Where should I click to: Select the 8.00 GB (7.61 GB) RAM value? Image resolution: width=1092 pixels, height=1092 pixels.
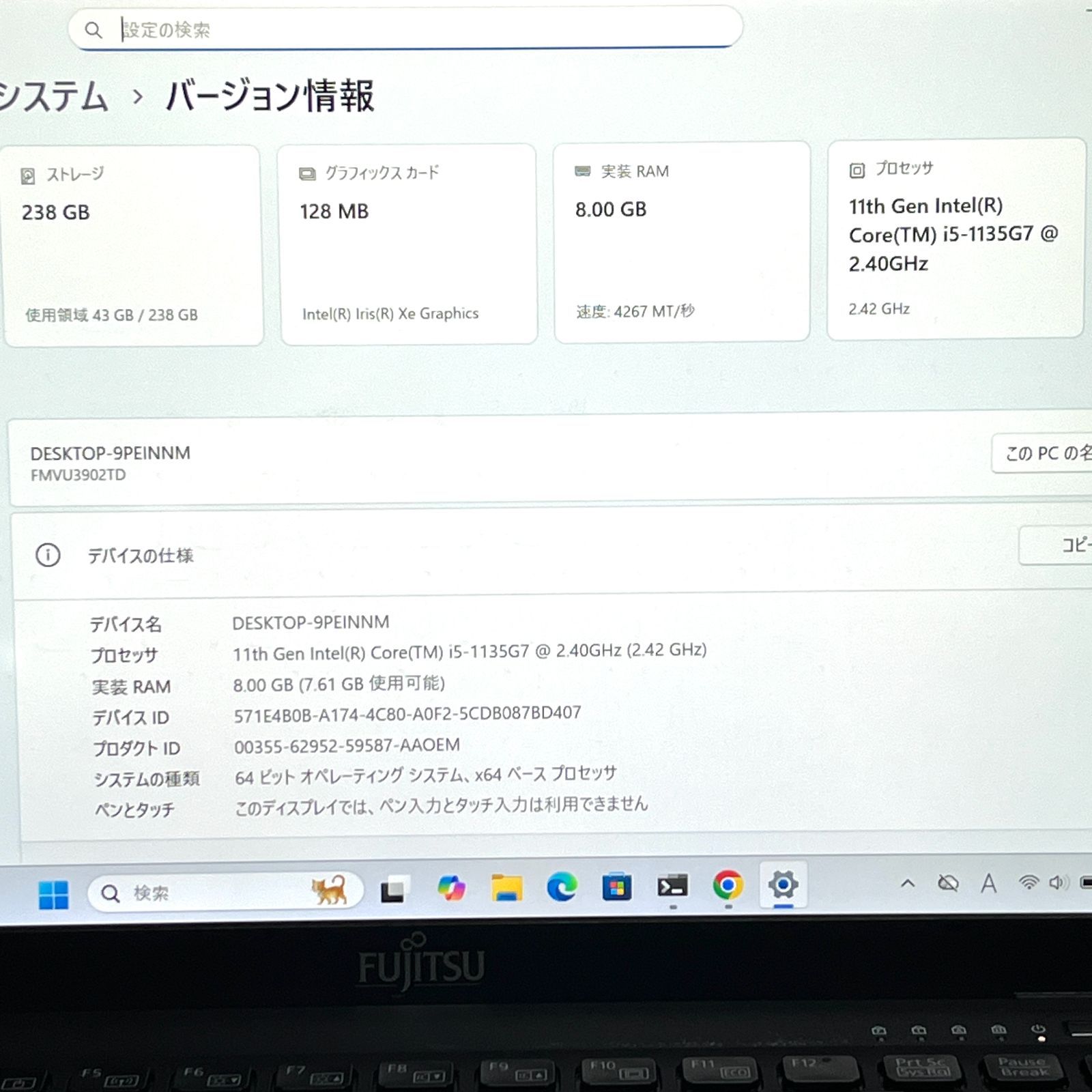(x=339, y=684)
